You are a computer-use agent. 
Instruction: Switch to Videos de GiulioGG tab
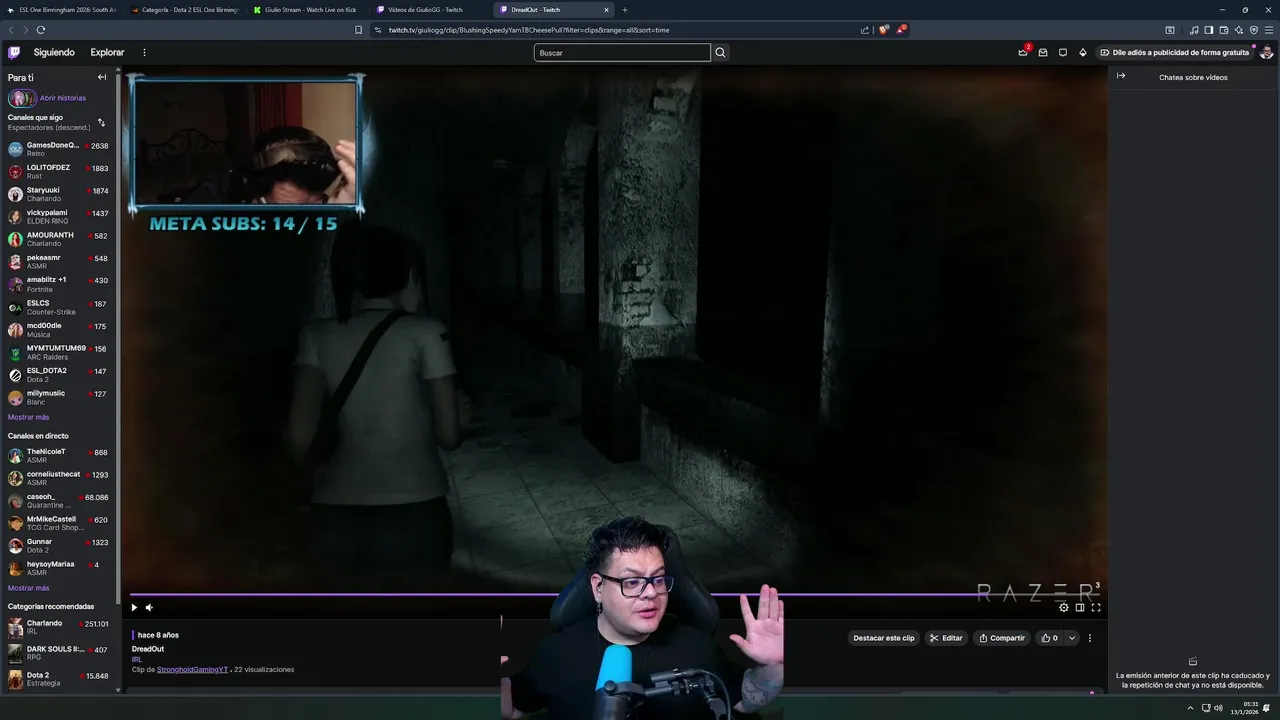pyautogui.click(x=429, y=10)
